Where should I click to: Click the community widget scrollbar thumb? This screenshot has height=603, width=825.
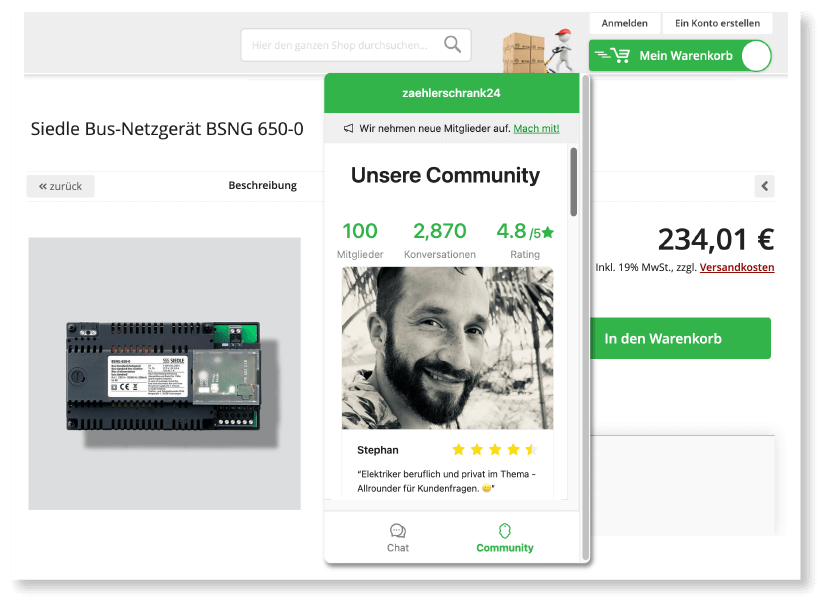click(x=574, y=182)
